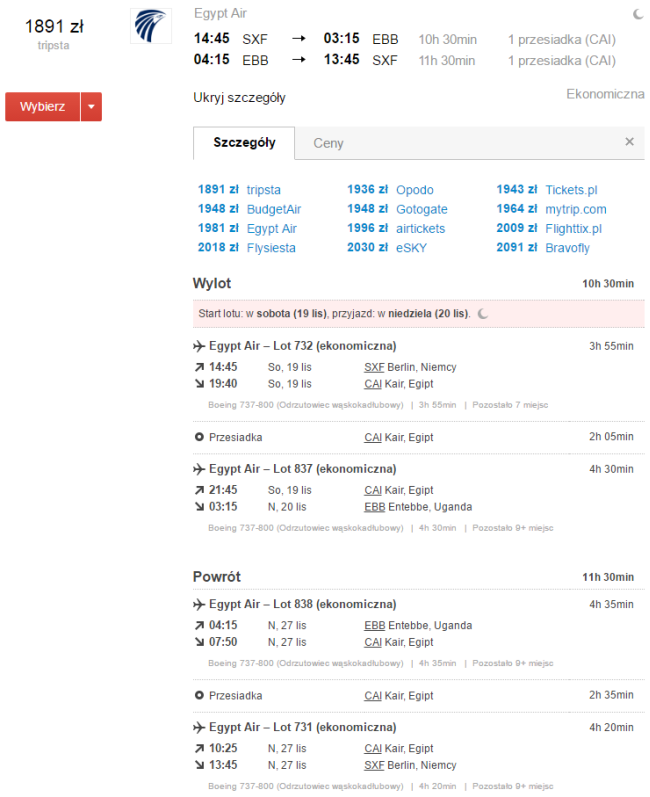Click layover circle icon in Wylot section
Screen dimensions: 650x797
tap(199, 437)
